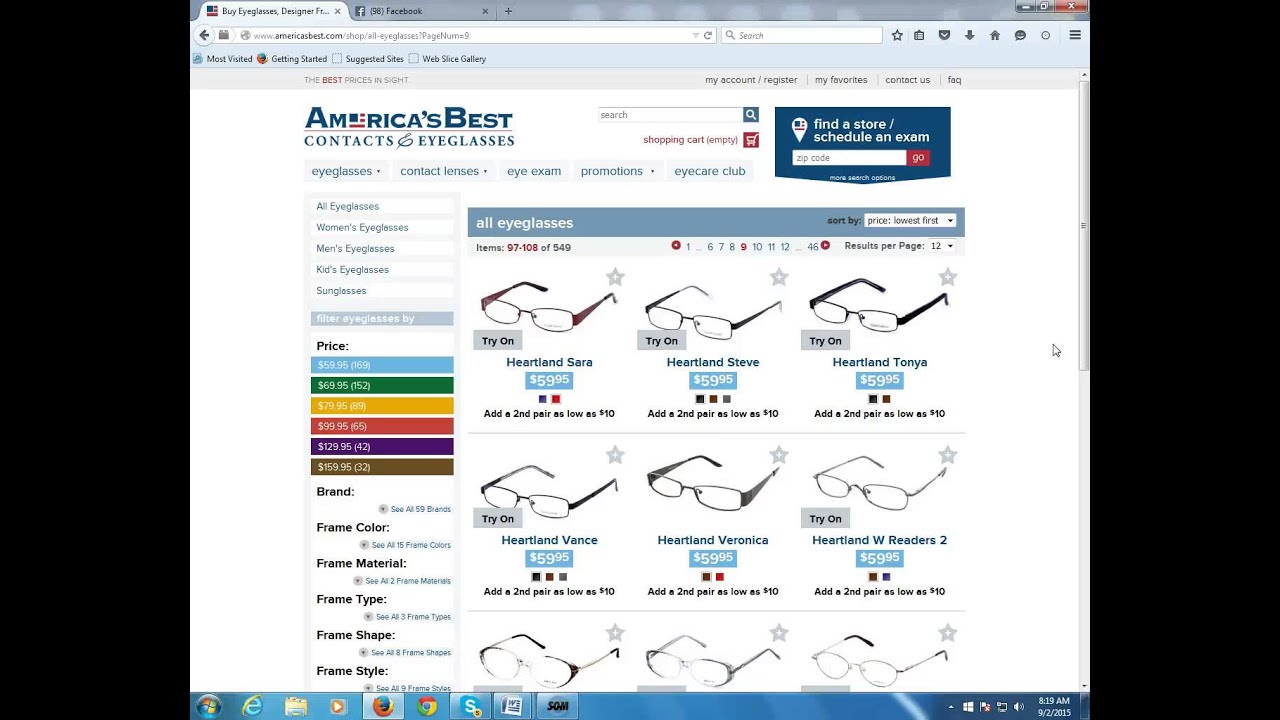Open the Firefox hamburger menu

[1075, 35]
